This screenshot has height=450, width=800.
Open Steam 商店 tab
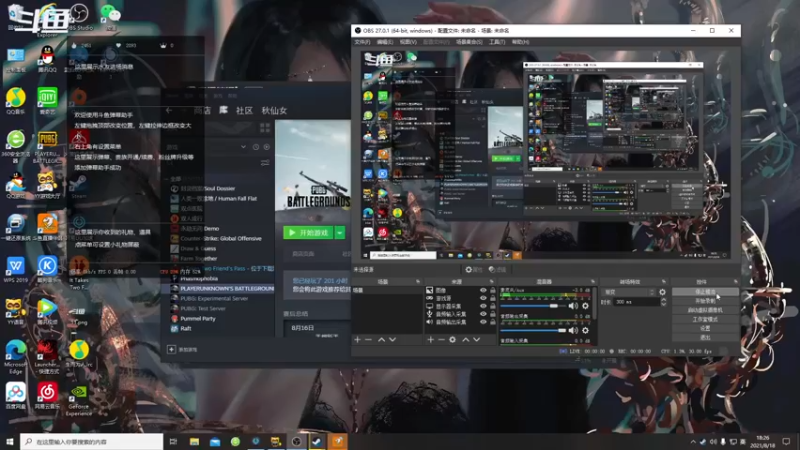(203, 110)
